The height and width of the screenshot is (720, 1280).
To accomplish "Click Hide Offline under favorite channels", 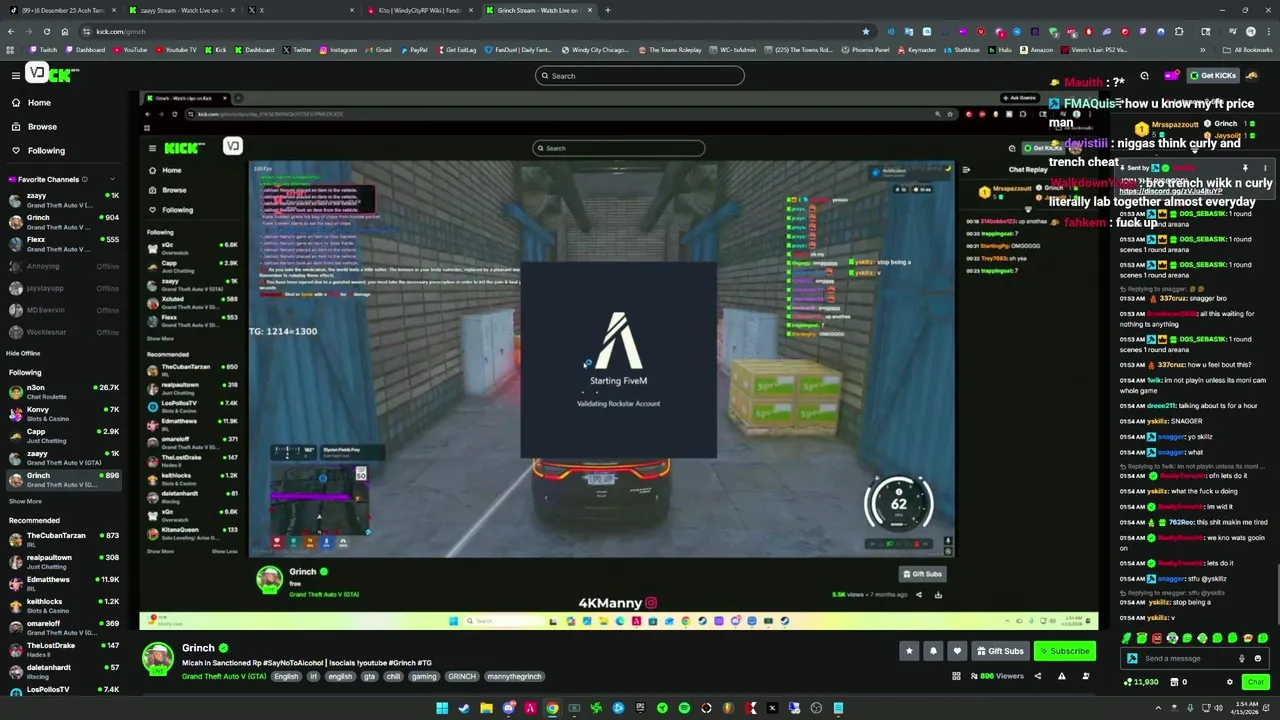I will [23, 353].
